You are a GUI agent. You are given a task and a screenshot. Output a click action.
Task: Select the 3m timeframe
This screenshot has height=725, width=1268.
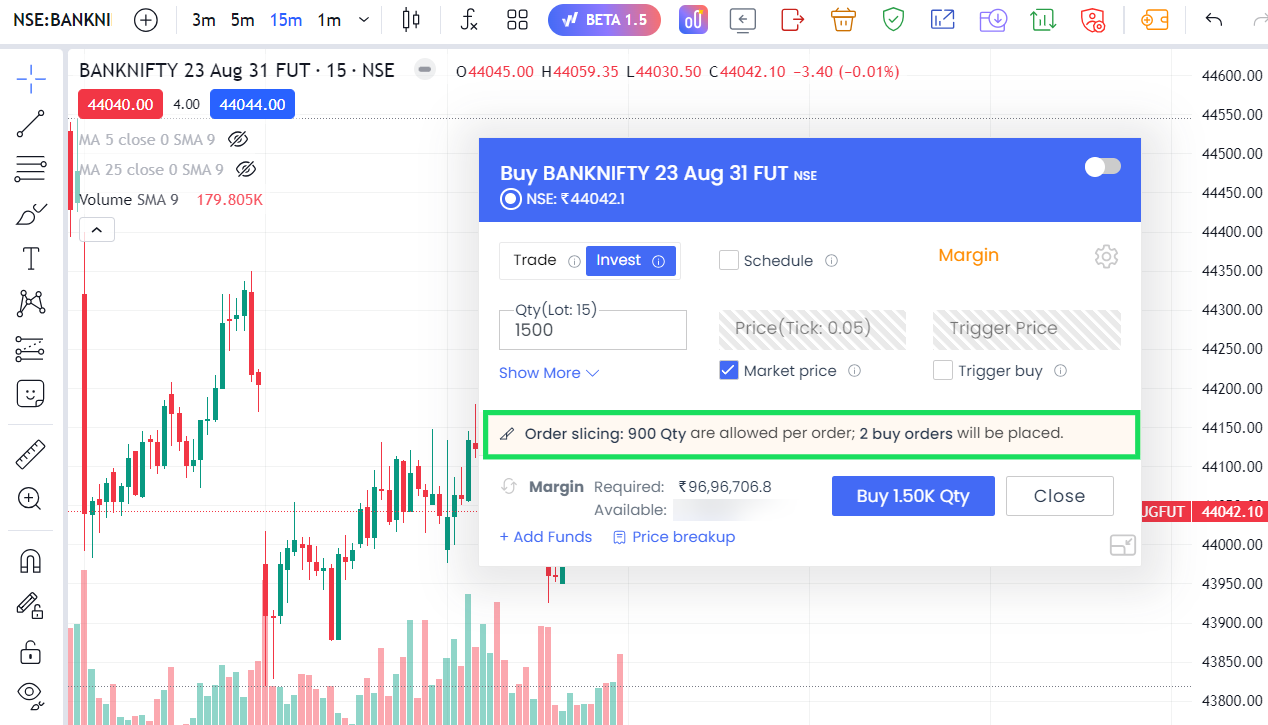(x=204, y=20)
